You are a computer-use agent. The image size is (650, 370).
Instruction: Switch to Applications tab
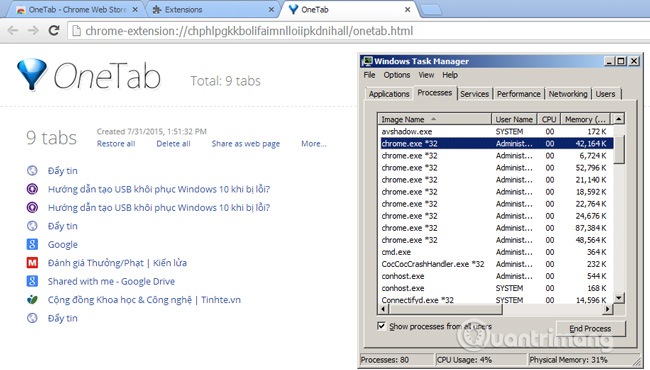pyautogui.click(x=389, y=94)
